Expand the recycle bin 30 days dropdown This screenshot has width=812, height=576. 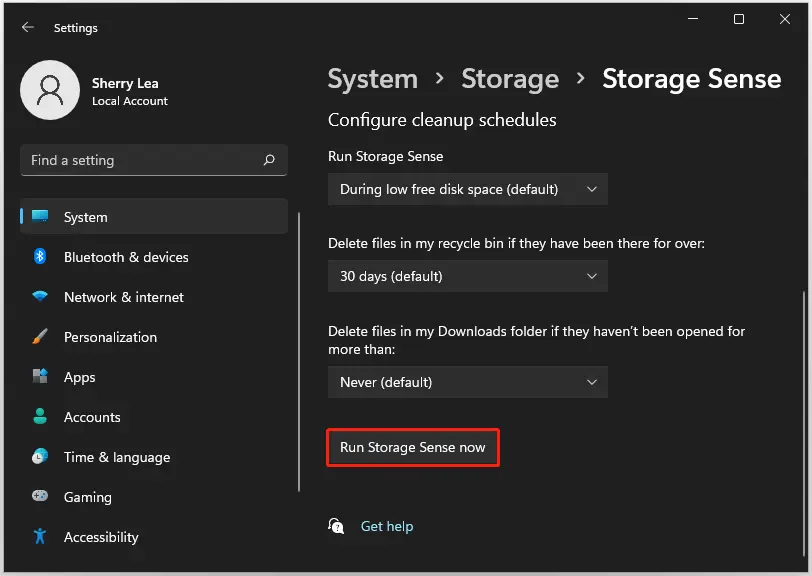467,276
